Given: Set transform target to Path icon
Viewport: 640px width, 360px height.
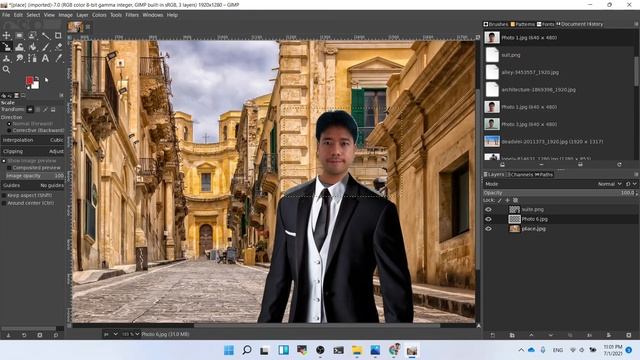Looking at the screenshot, I should (45, 109).
